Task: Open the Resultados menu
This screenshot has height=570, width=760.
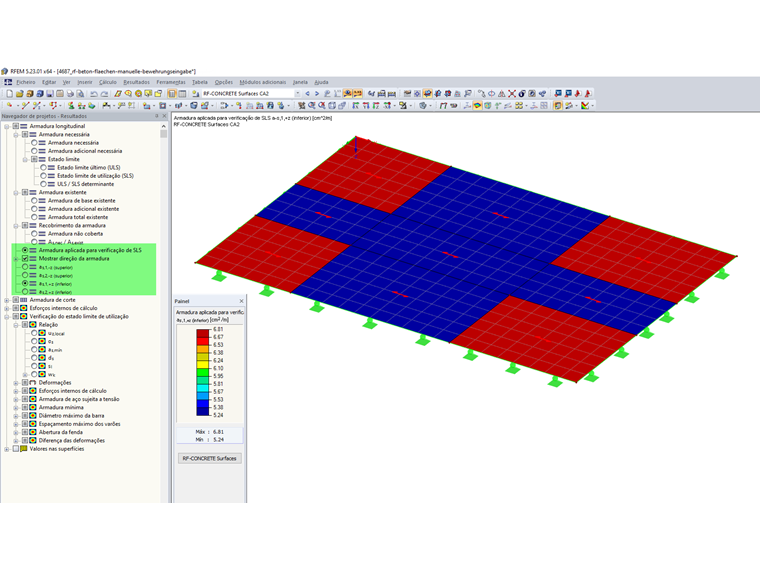Action: tap(136, 82)
